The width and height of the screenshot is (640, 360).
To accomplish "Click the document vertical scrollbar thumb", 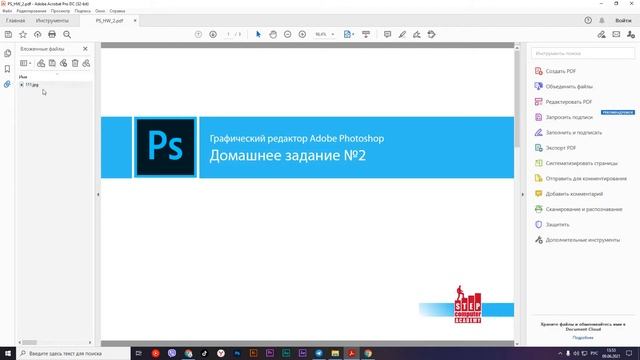I will click(x=517, y=98).
